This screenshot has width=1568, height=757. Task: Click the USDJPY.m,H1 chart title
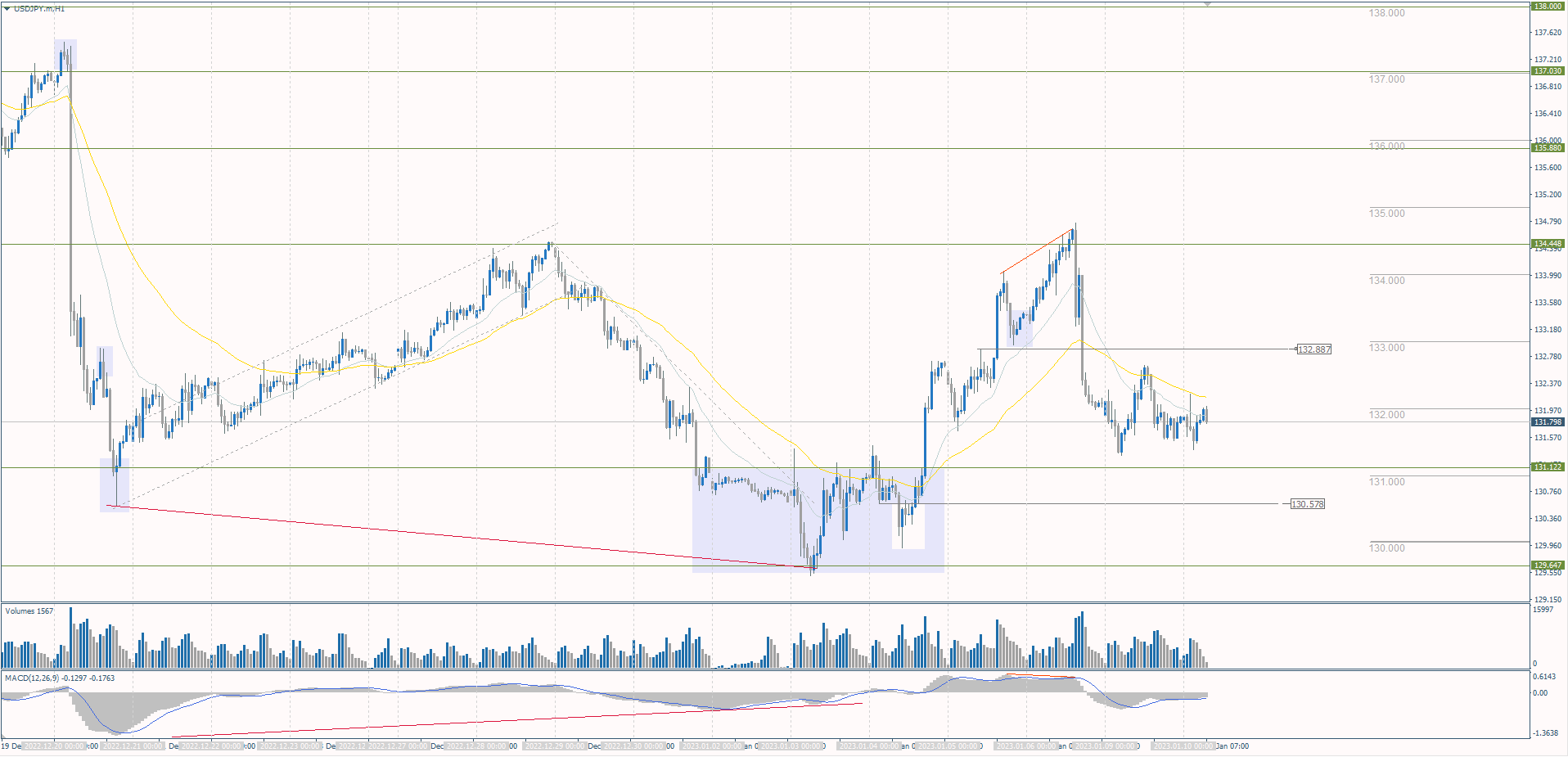[39, 8]
